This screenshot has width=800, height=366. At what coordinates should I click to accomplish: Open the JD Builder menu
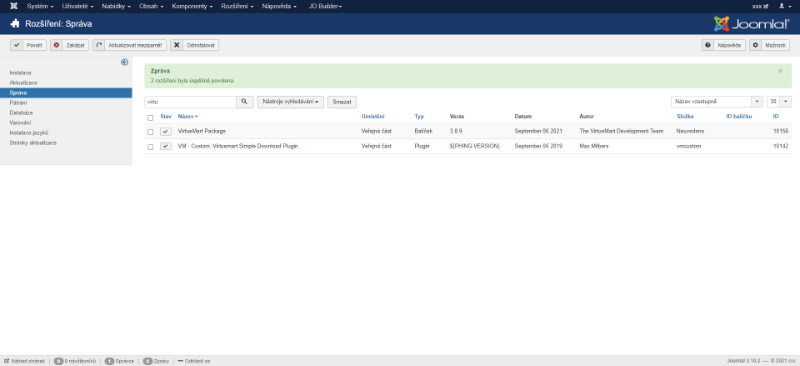(x=326, y=6)
